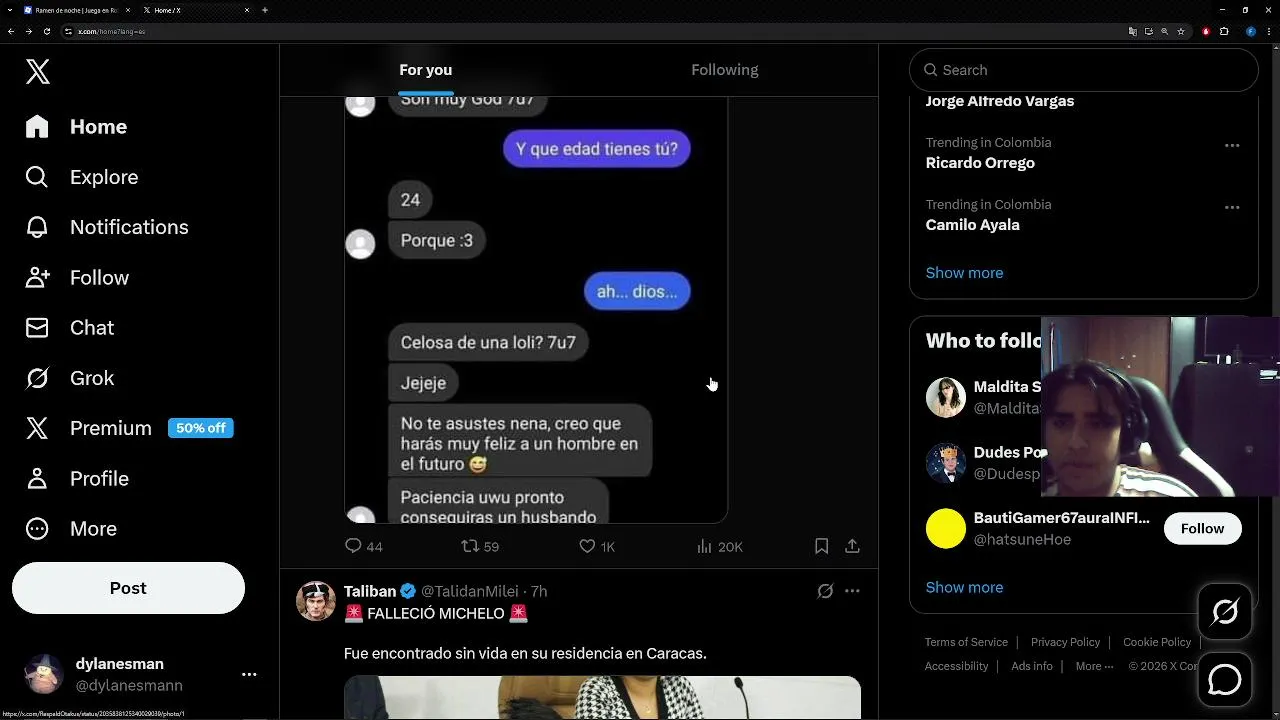Viewport: 1280px width, 720px height.
Task: Click the X logo in the sidebar
Action: coord(38,71)
